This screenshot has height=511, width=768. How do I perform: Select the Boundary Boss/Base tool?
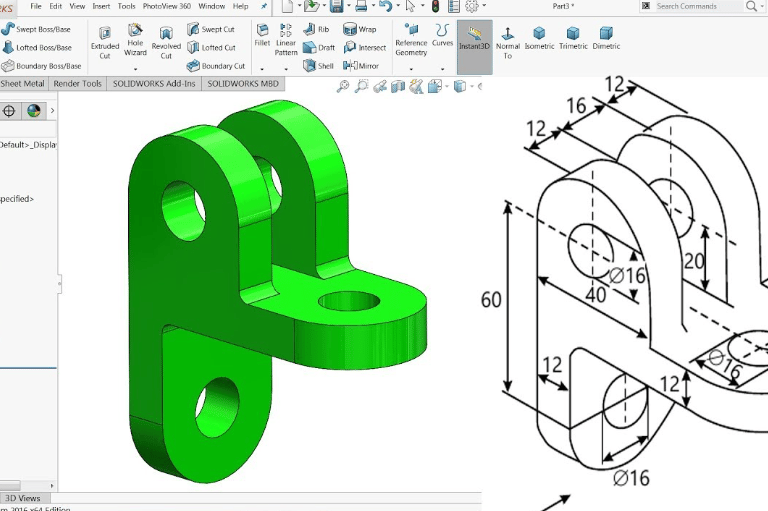pyautogui.click(x=41, y=66)
